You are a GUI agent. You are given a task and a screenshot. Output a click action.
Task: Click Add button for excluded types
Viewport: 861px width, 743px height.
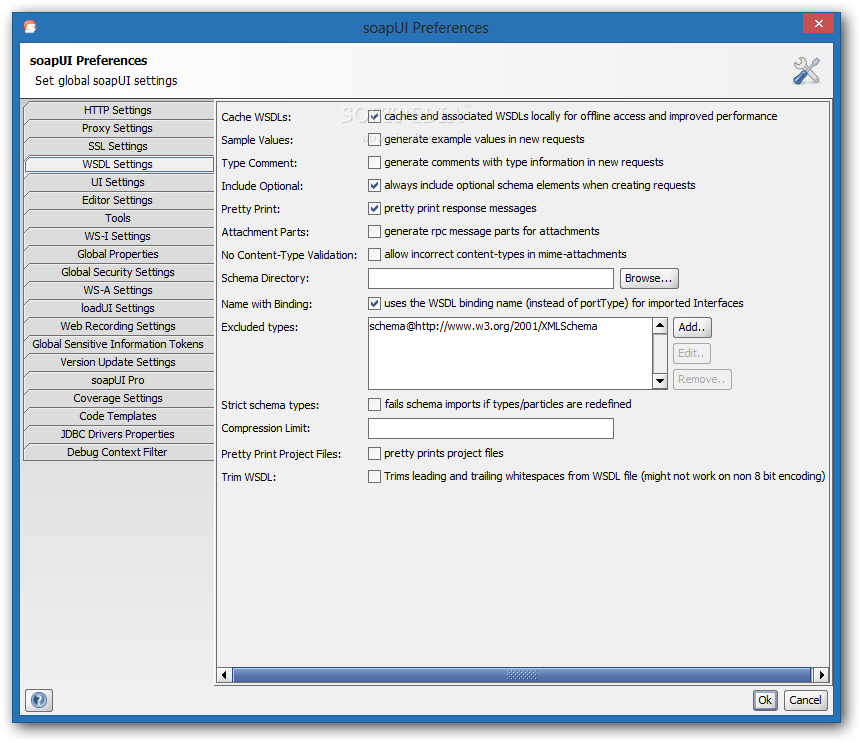(x=692, y=327)
